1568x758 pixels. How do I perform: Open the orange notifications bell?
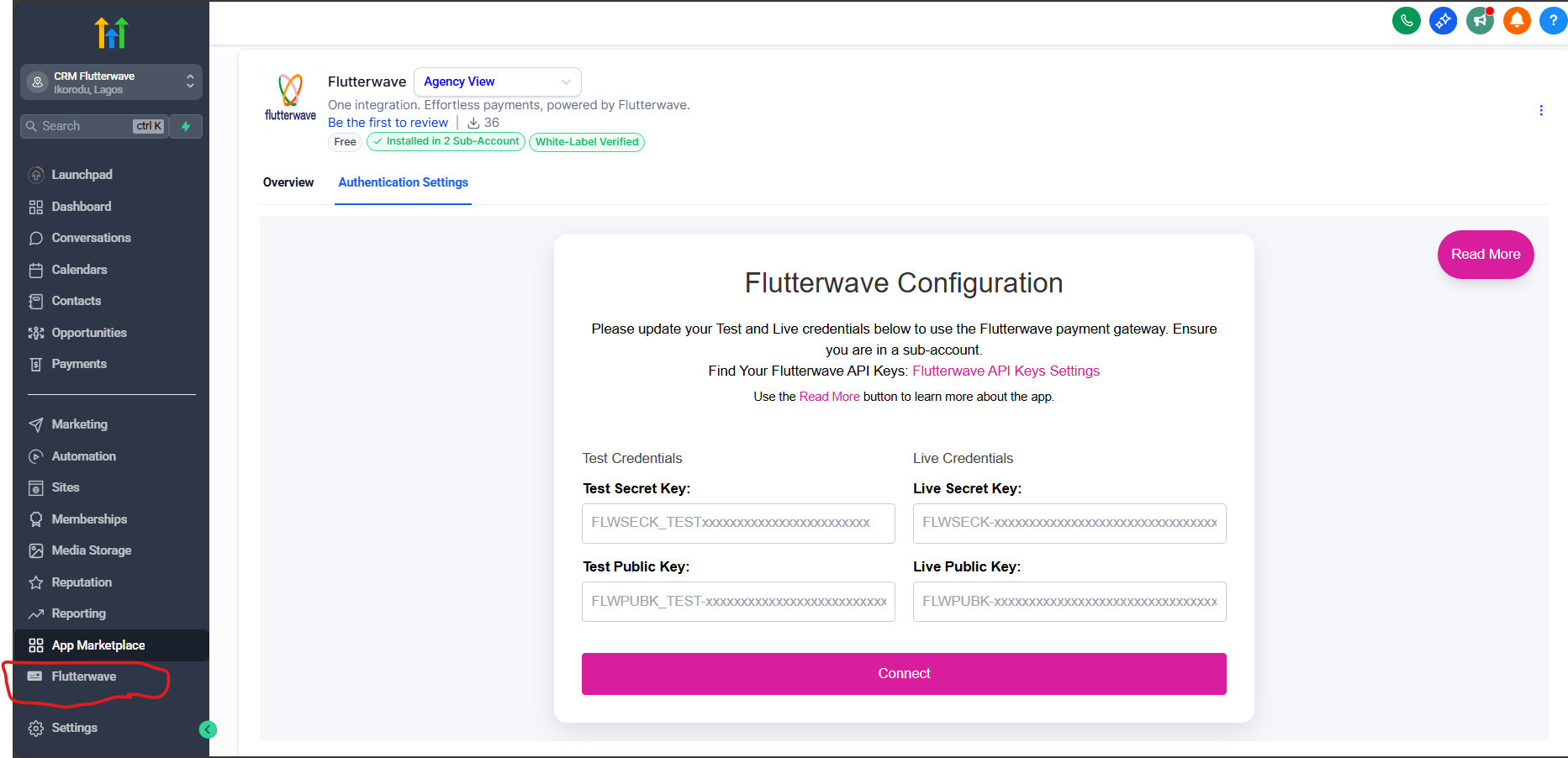[x=1517, y=20]
